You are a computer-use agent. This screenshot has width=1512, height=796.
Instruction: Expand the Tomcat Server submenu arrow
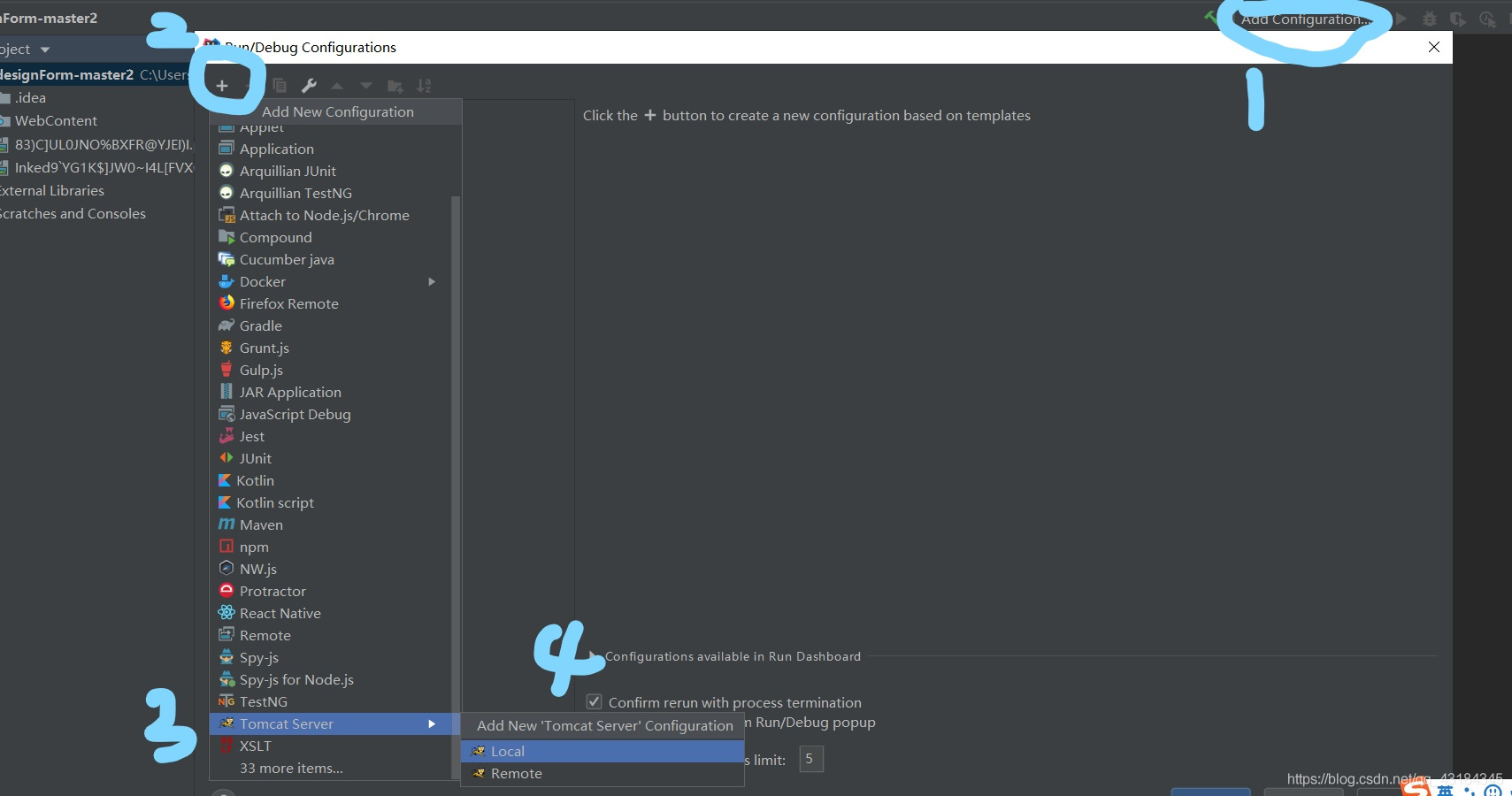point(432,723)
